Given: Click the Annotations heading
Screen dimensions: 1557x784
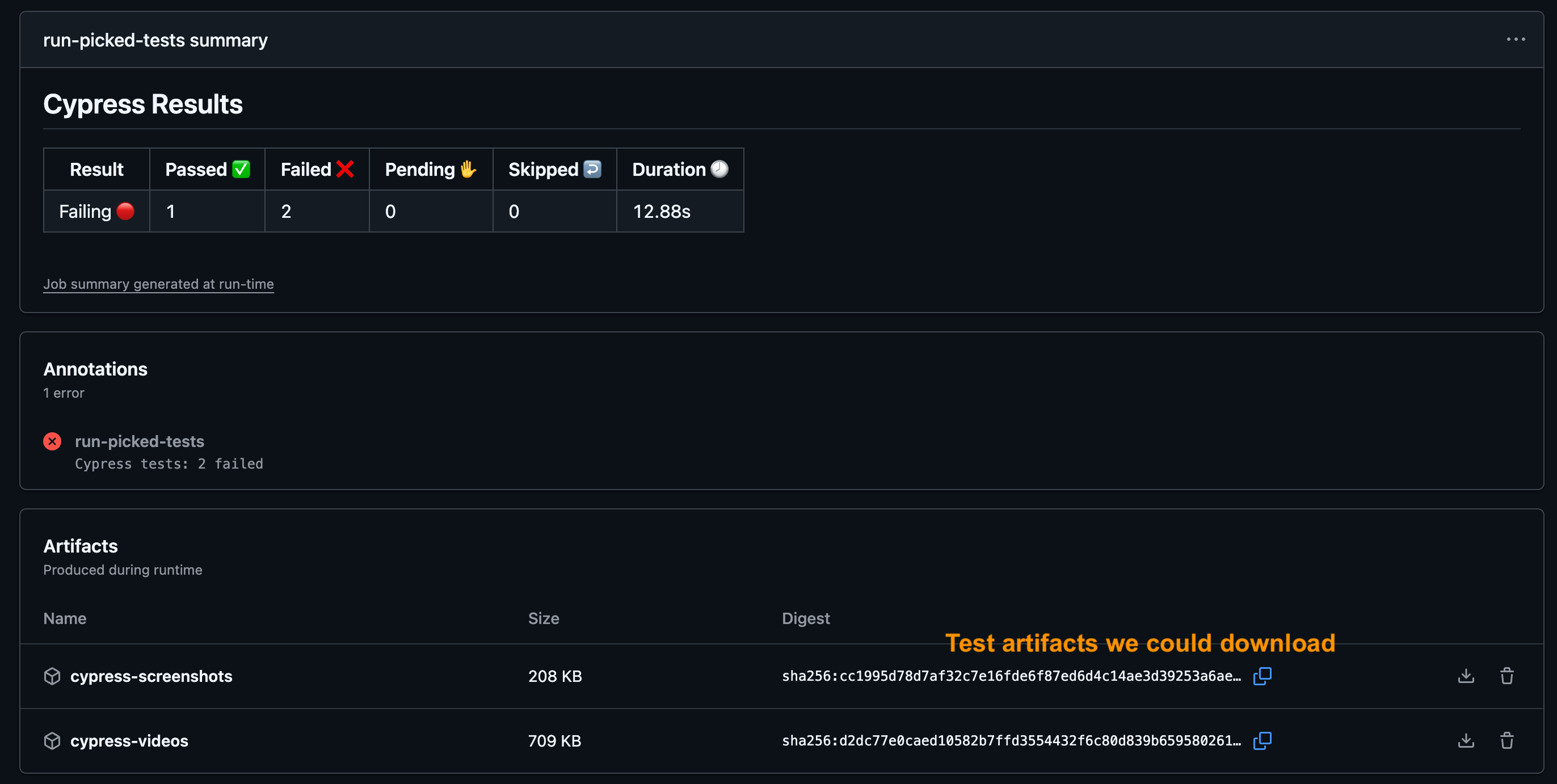Looking at the screenshot, I should tap(95, 369).
